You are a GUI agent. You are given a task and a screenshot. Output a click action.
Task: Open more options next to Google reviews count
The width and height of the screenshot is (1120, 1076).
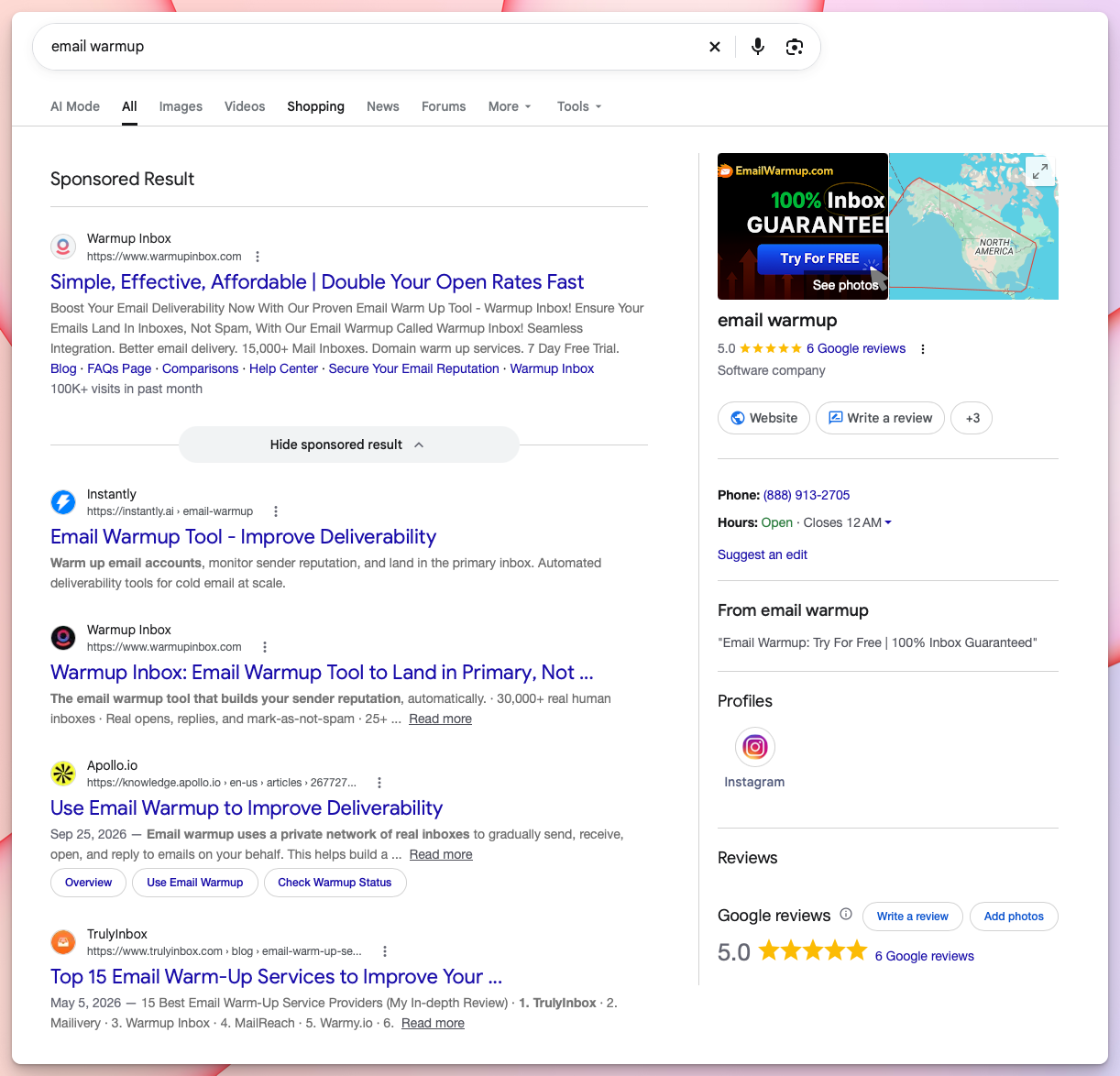[x=923, y=349]
